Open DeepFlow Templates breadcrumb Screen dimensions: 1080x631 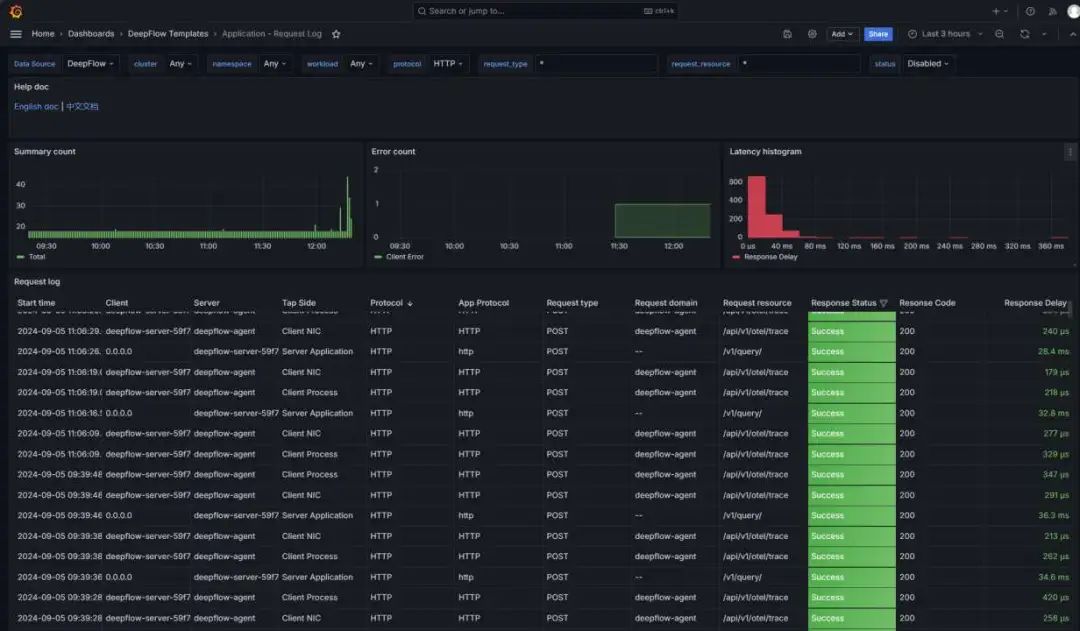(168, 34)
